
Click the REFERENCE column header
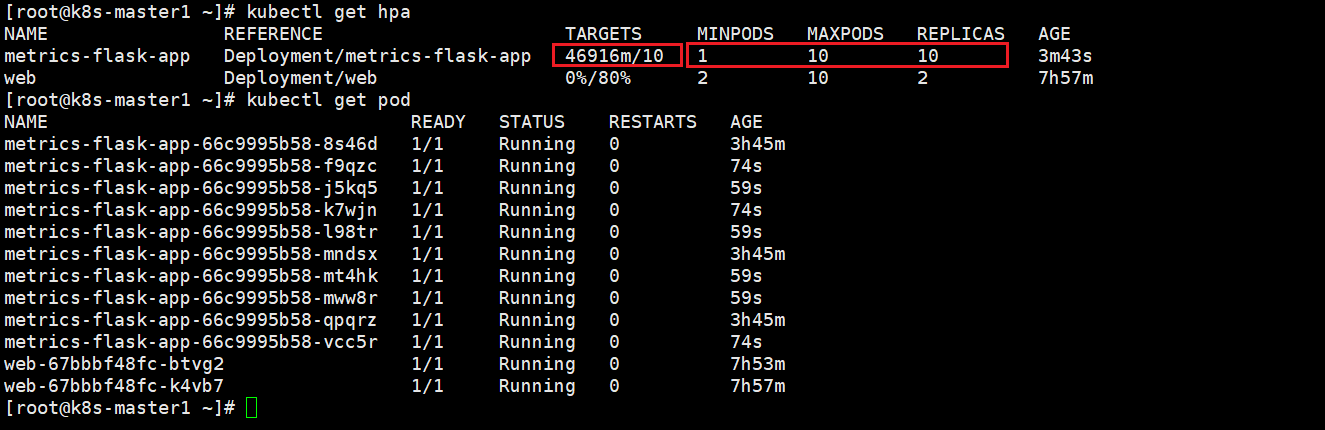coord(273,34)
